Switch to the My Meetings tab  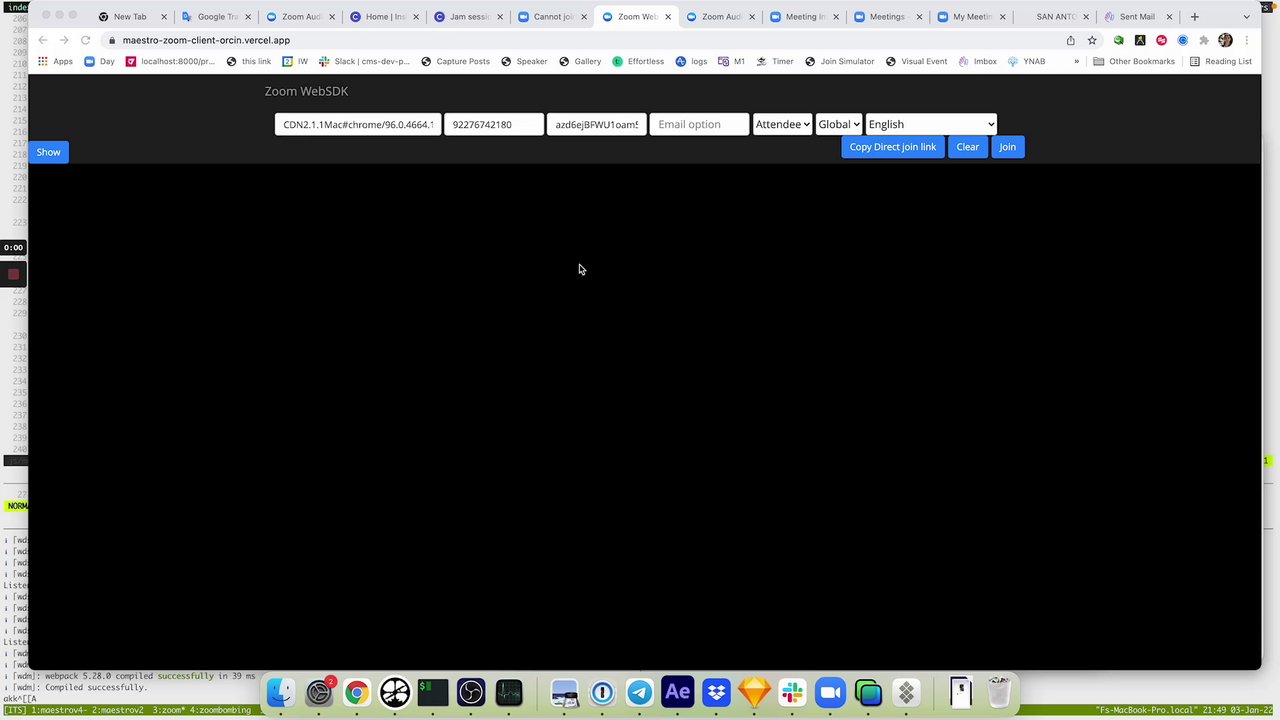(971, 17)
